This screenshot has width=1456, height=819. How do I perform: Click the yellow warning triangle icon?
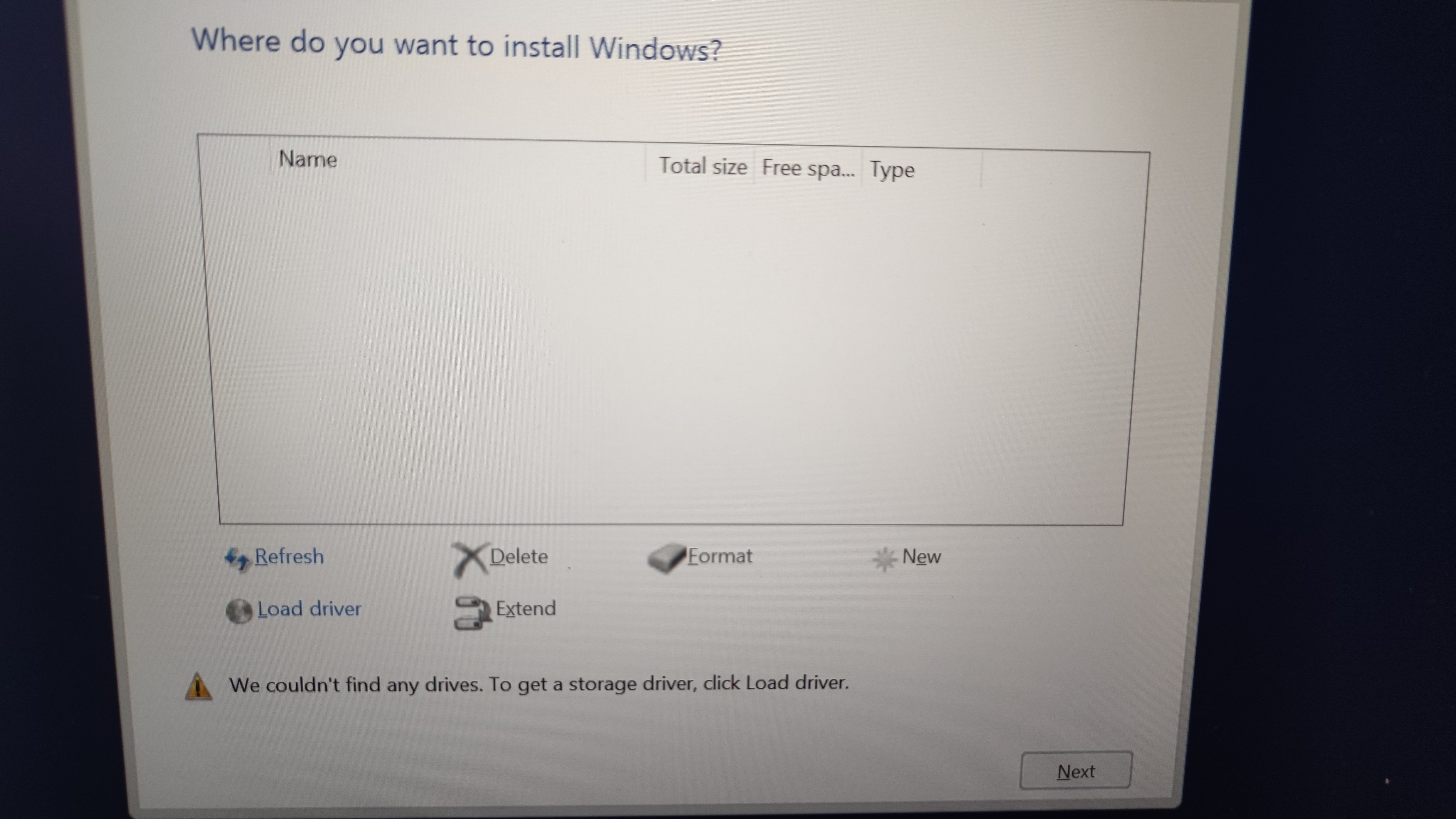pyautogui.click(x=198, y=686)
